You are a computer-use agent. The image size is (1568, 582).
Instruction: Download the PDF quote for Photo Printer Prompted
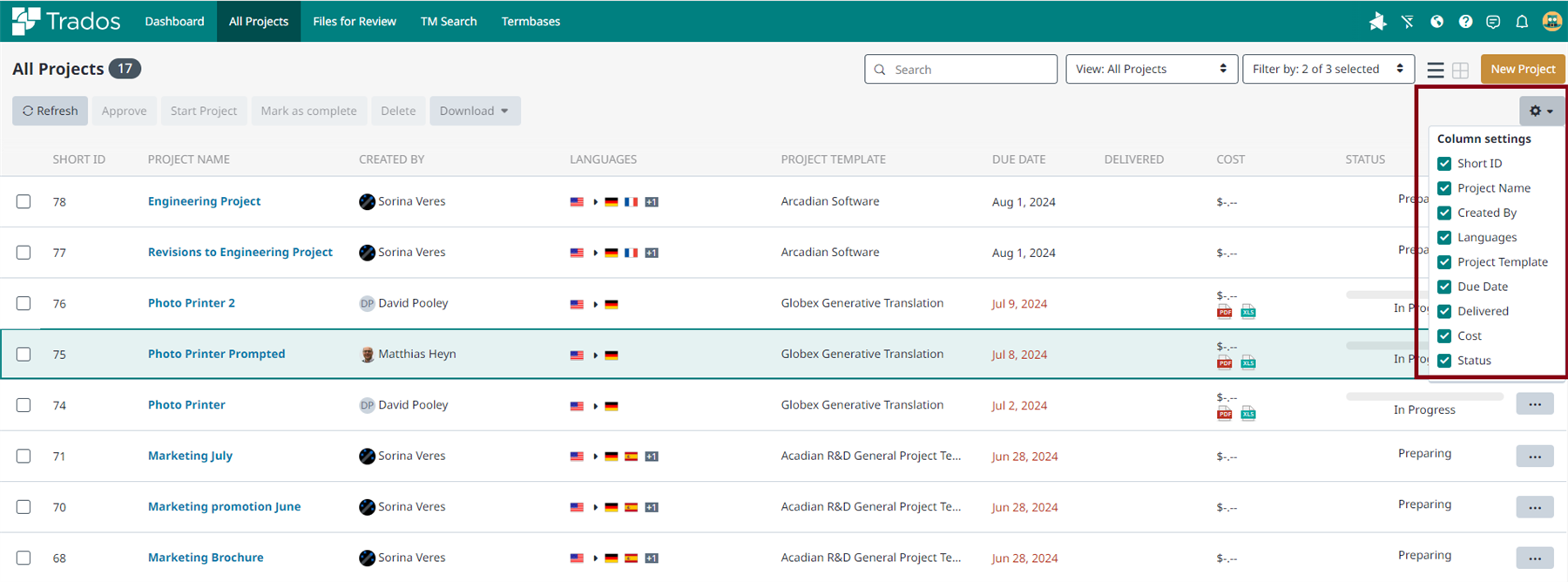tap(1225, 362)
